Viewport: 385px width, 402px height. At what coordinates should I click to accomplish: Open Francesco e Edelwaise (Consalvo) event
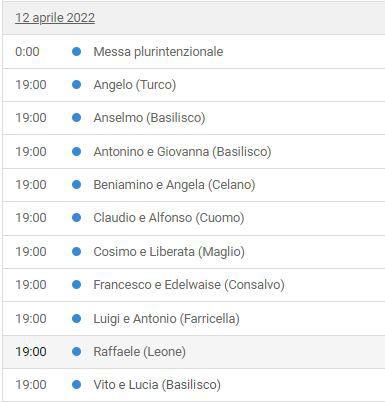(x=189, y=285)
